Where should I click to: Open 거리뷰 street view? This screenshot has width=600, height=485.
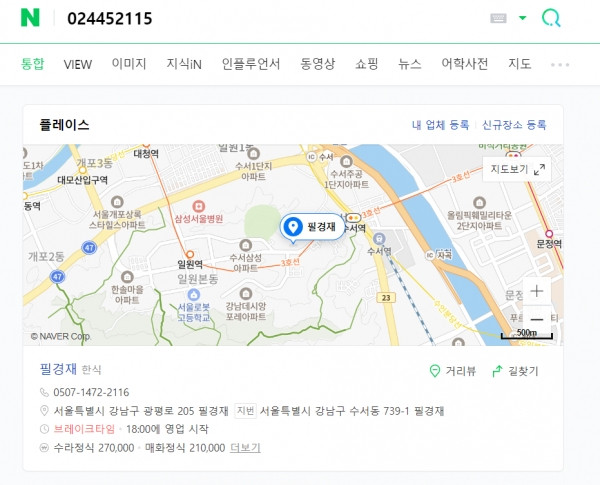453,371
